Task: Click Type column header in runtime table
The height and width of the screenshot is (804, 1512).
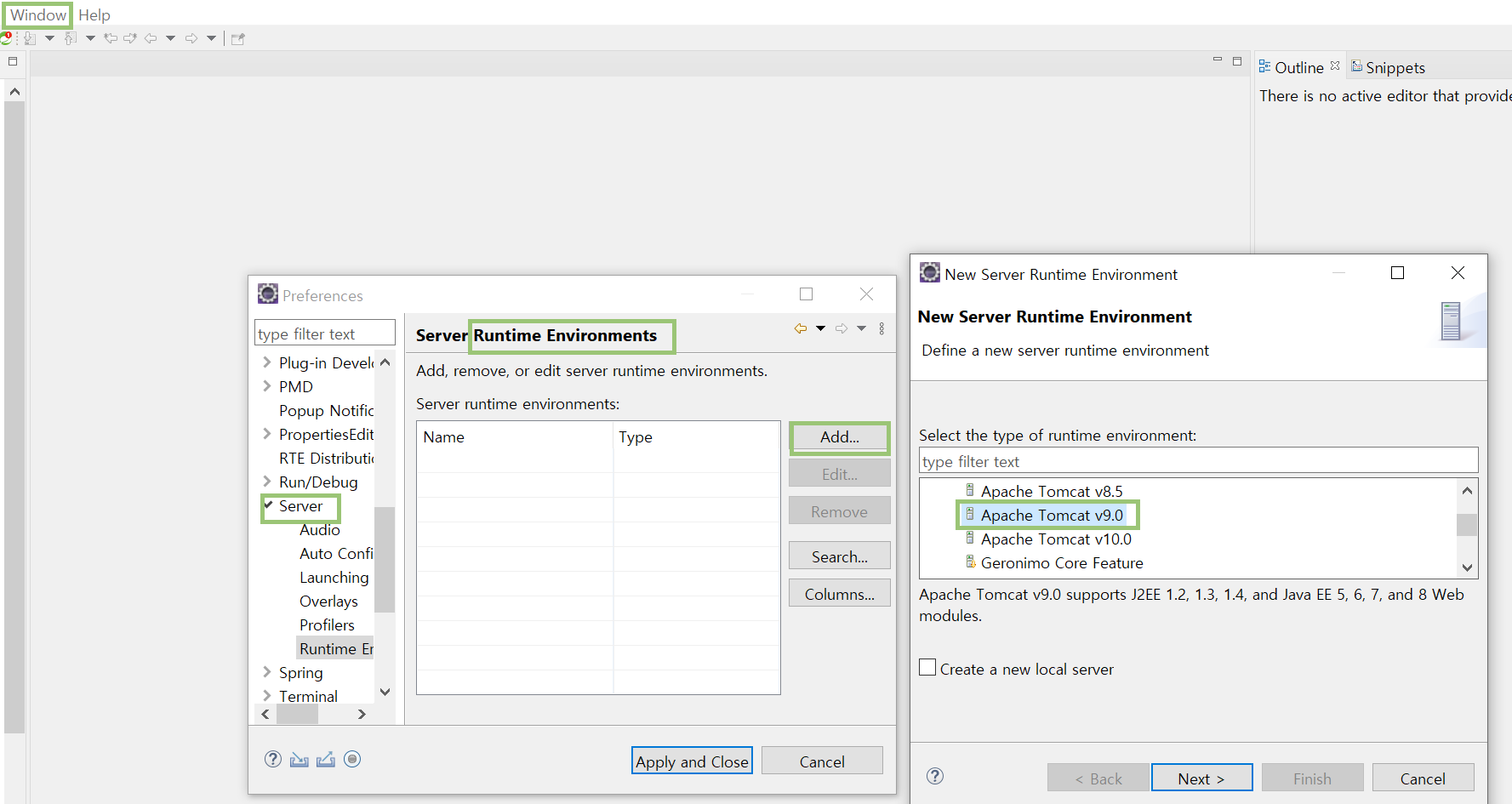Action: (x=697, y=436)
